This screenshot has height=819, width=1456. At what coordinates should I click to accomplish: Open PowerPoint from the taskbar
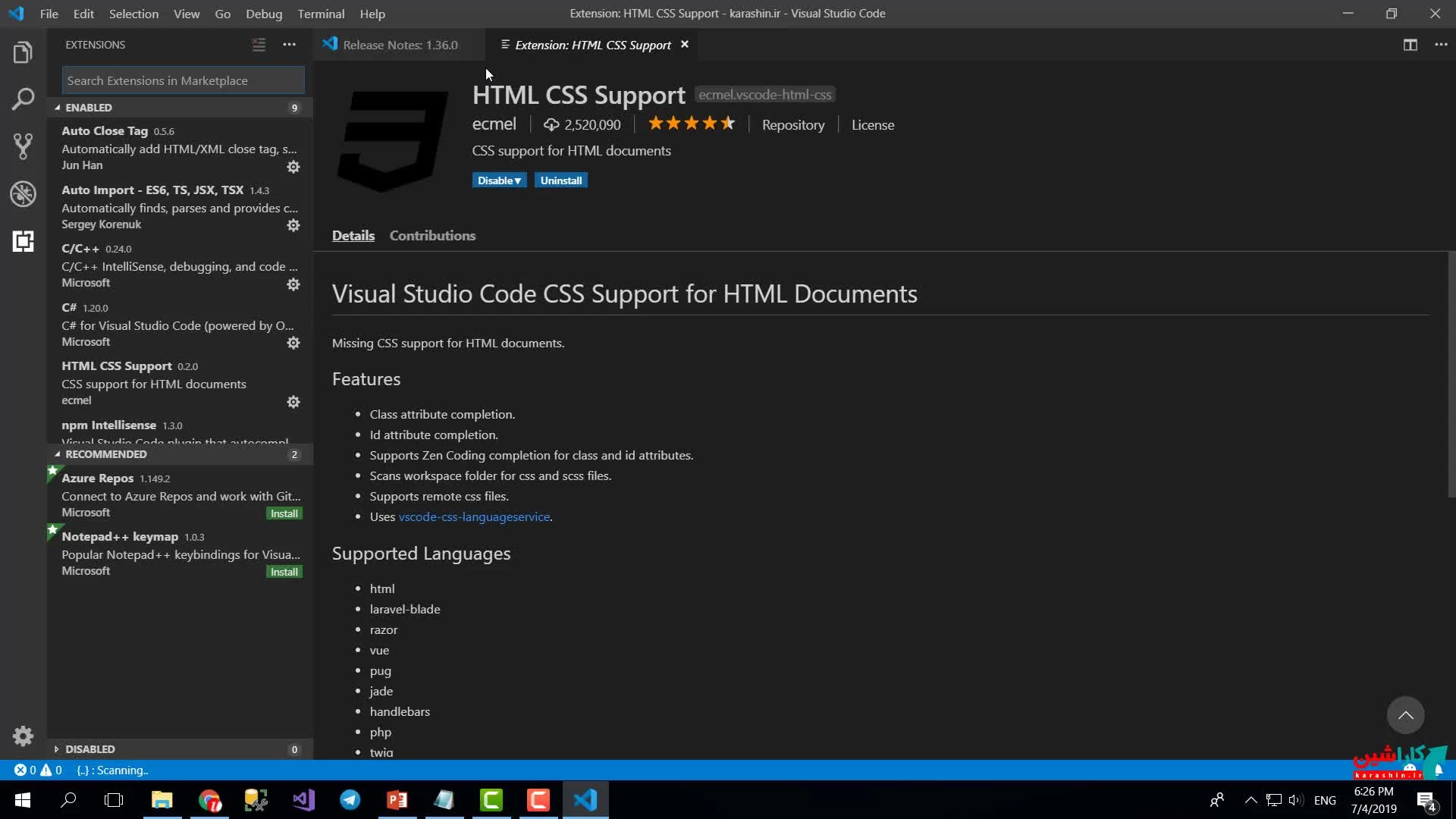(397, 800)
